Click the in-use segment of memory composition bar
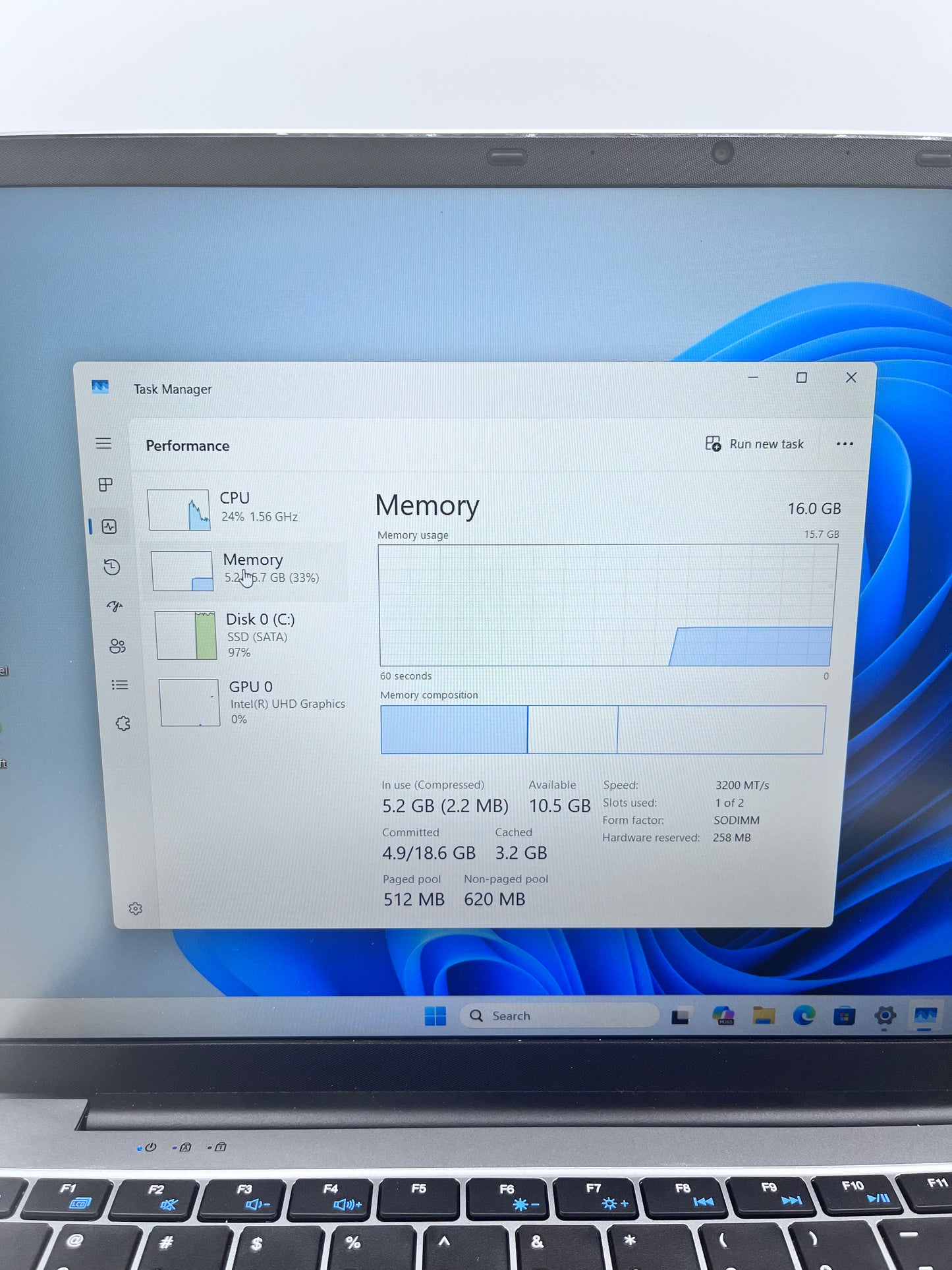Image resolution: width=952 pixels, height=1270 pixels. (454, 730)
